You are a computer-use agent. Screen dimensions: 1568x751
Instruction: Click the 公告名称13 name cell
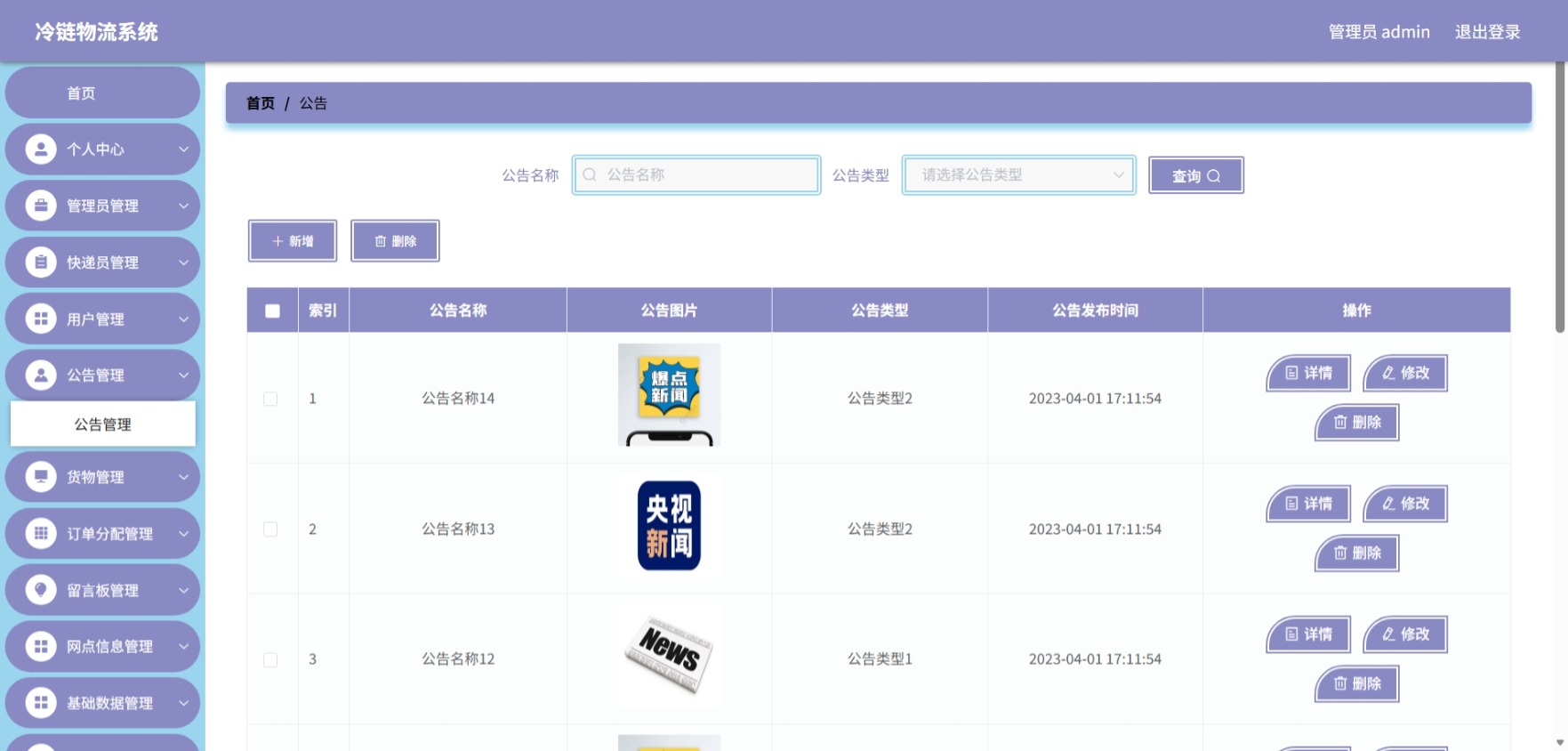(458, 529)
